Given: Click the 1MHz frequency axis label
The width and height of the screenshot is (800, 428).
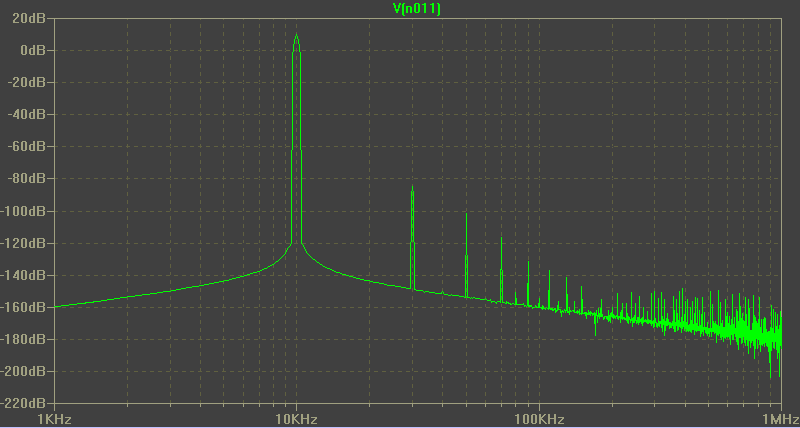Looking at the screenshot, I should coord(781,419).
